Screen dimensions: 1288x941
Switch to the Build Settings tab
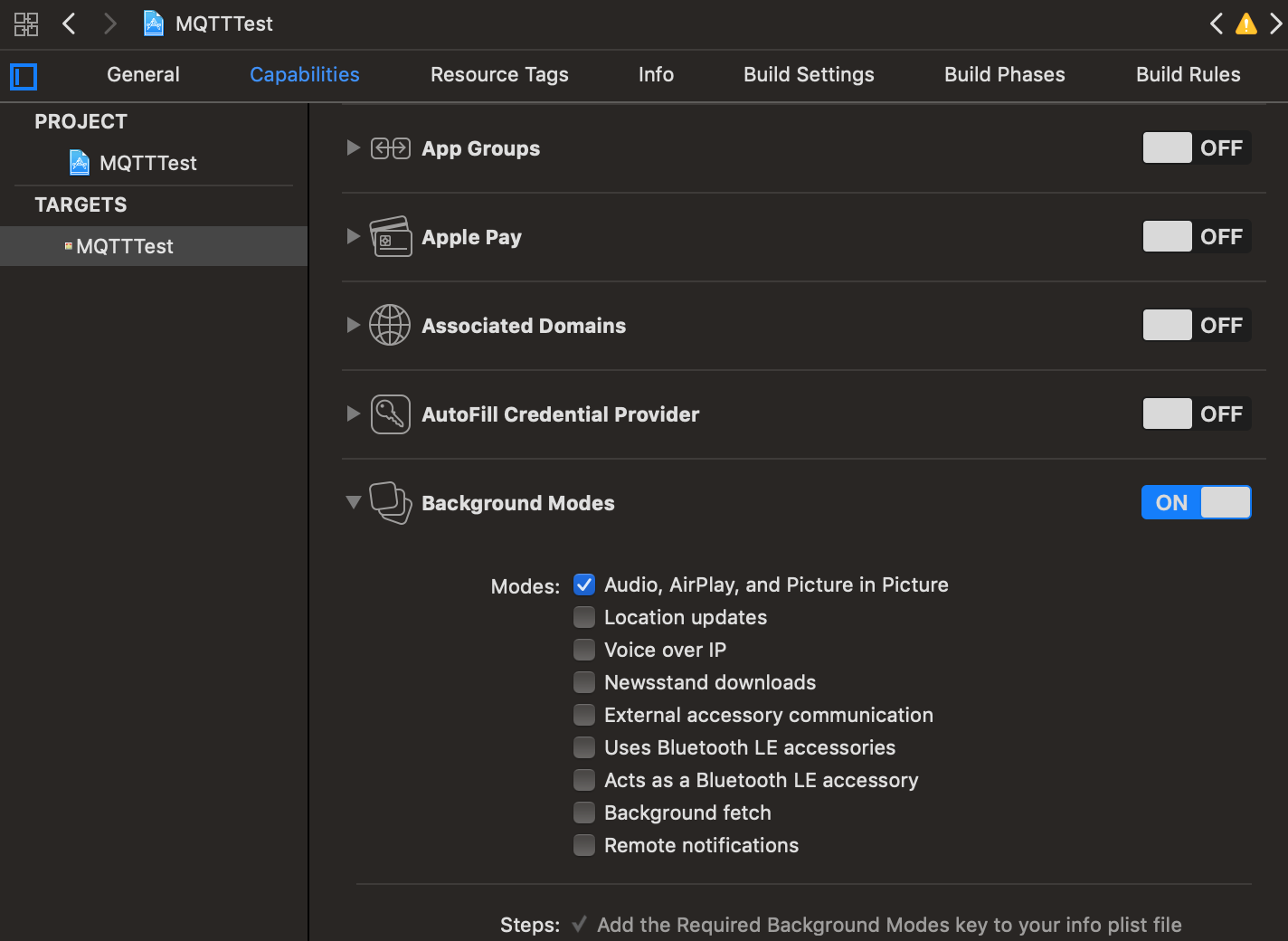(x=809, y=75)
